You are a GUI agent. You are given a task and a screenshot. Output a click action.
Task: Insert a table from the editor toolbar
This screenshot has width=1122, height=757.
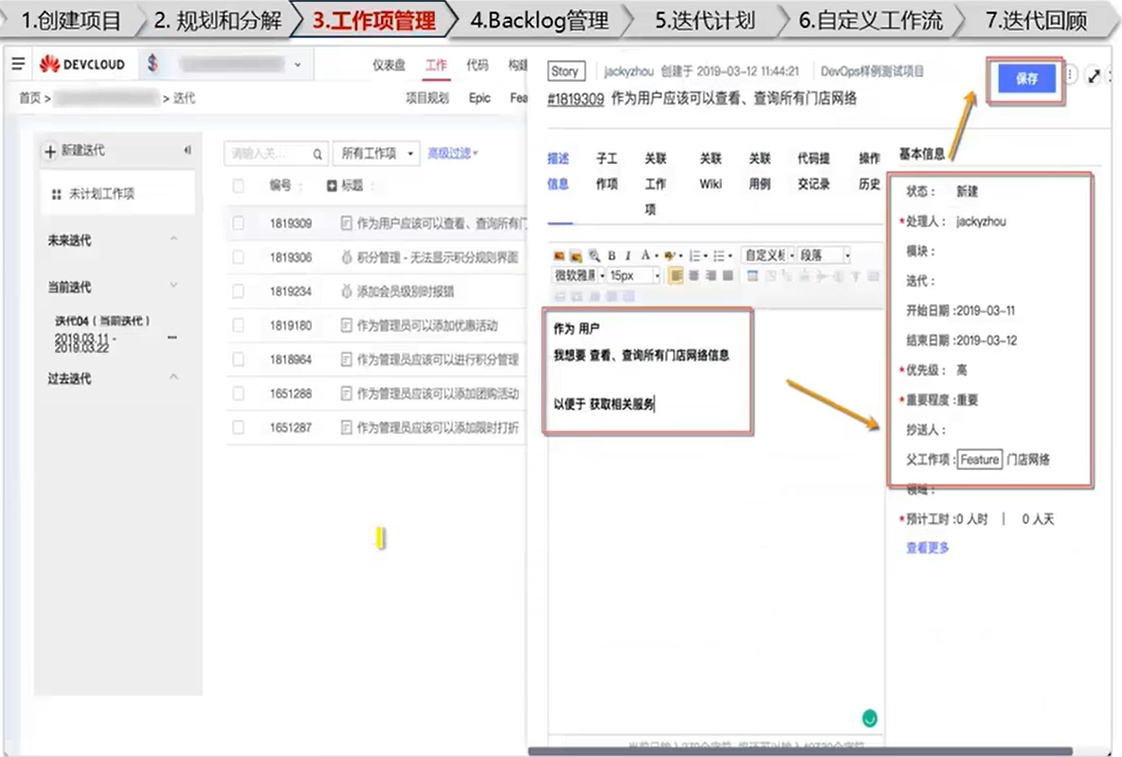click(752, 277)
